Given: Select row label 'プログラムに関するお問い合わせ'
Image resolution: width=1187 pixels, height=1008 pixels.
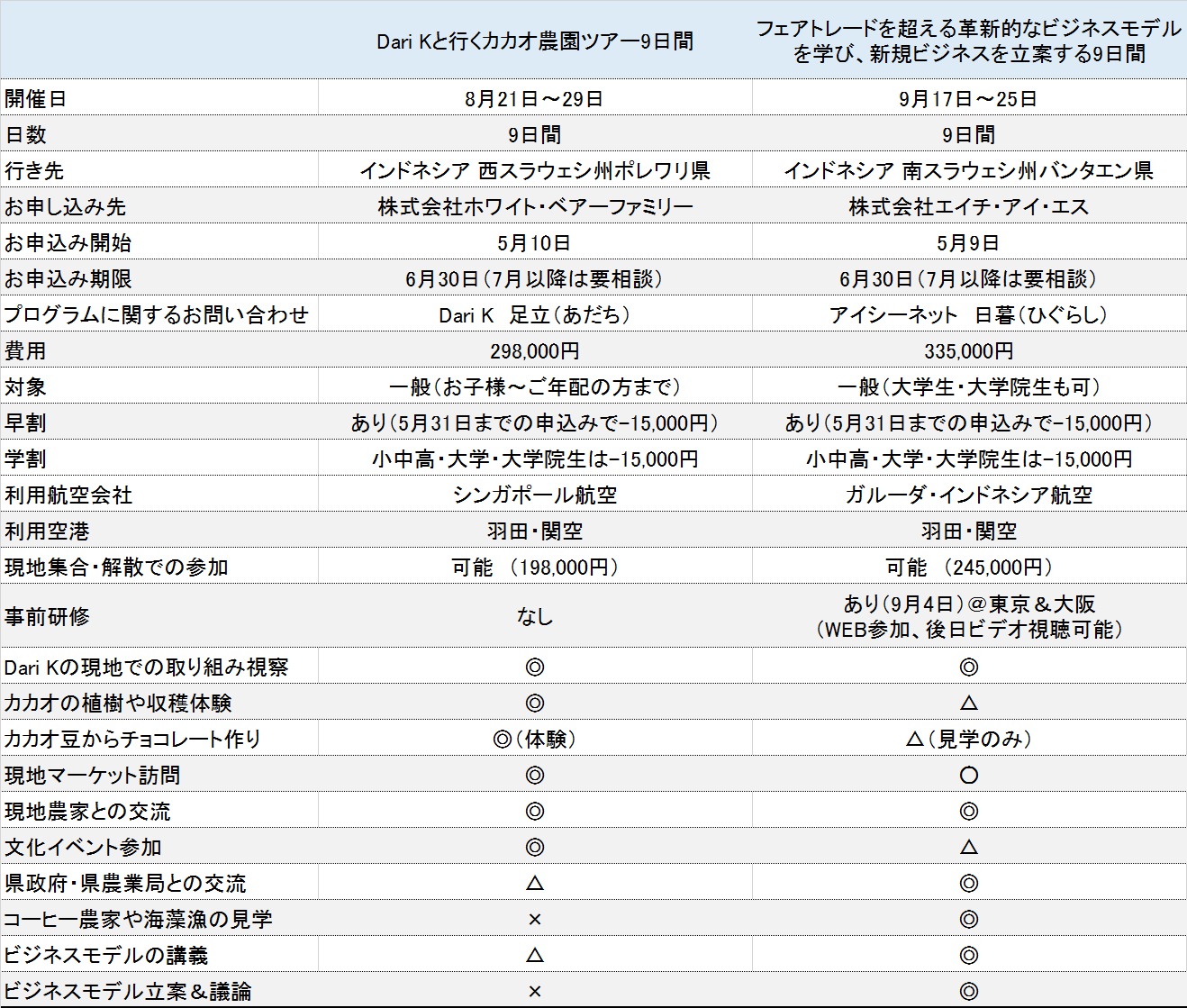Looking at the screenshot, I should [x=157, y=315].
